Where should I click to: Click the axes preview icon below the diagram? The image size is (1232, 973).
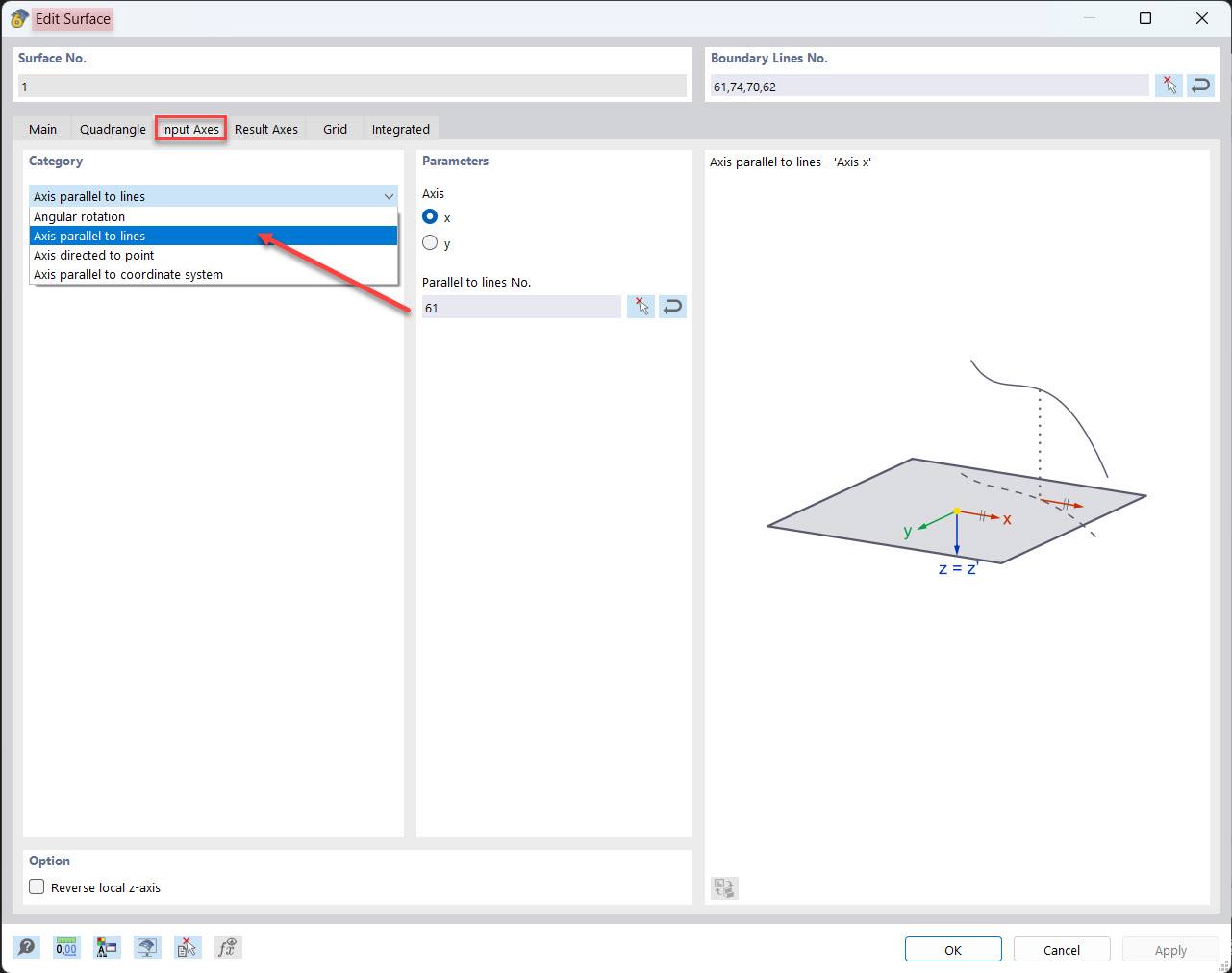724,887
